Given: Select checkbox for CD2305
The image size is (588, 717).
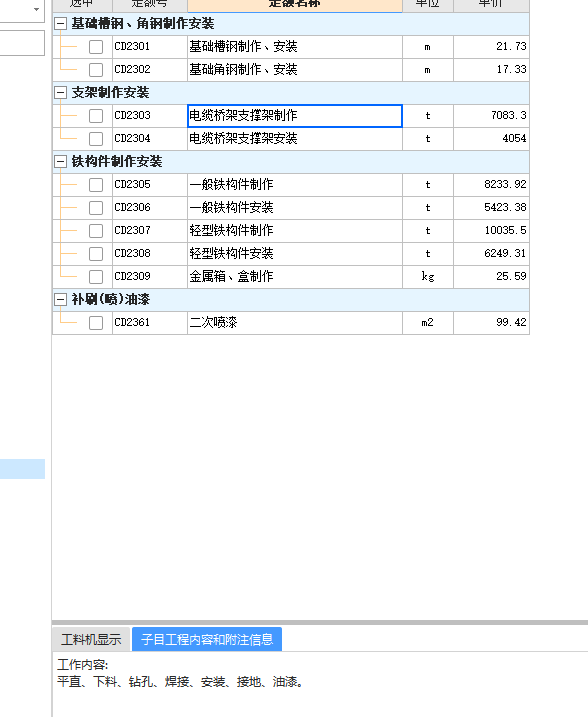Looking at the screenshot, I should pos(96,185).
